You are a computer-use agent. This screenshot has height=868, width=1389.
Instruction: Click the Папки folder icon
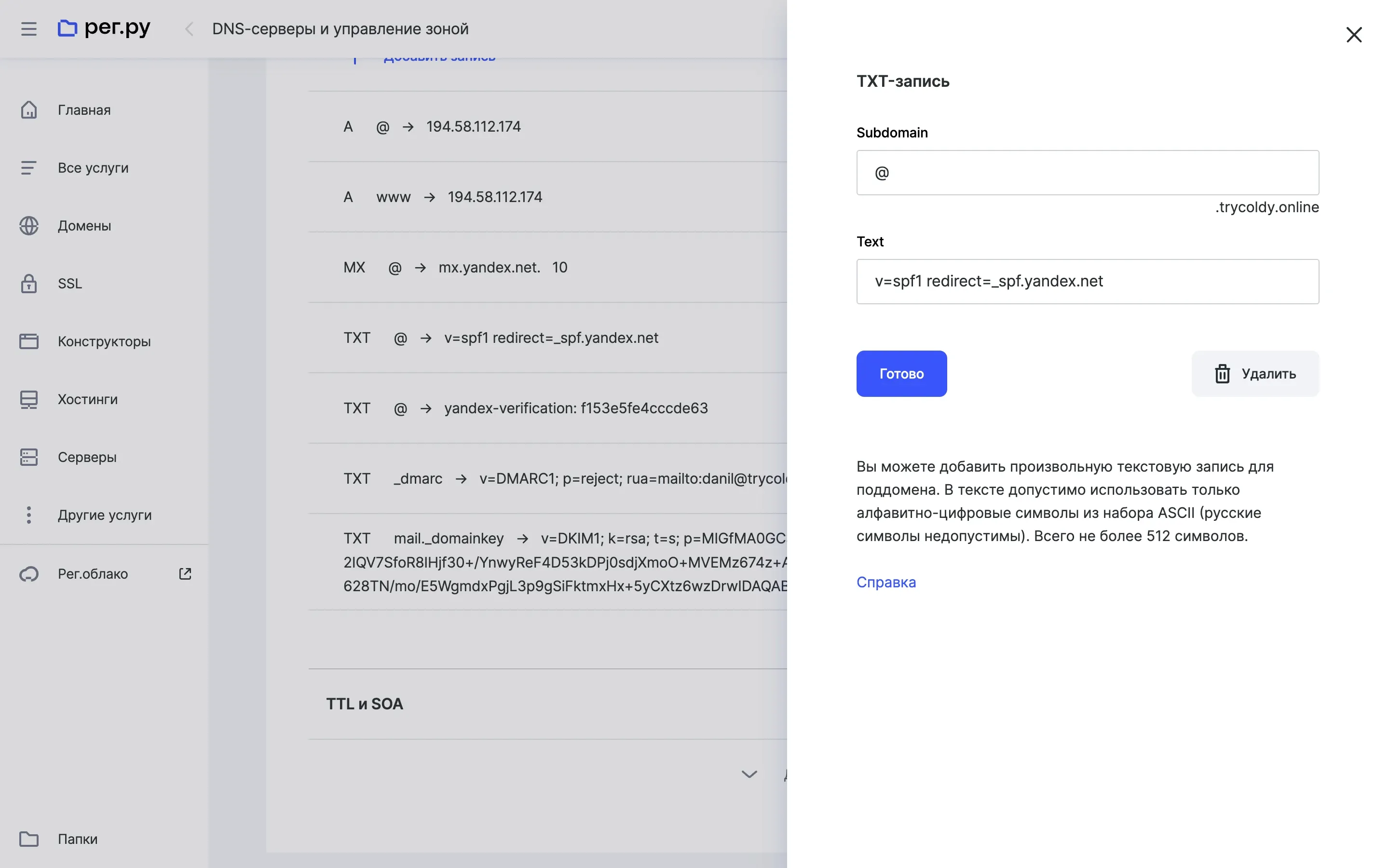29,839
